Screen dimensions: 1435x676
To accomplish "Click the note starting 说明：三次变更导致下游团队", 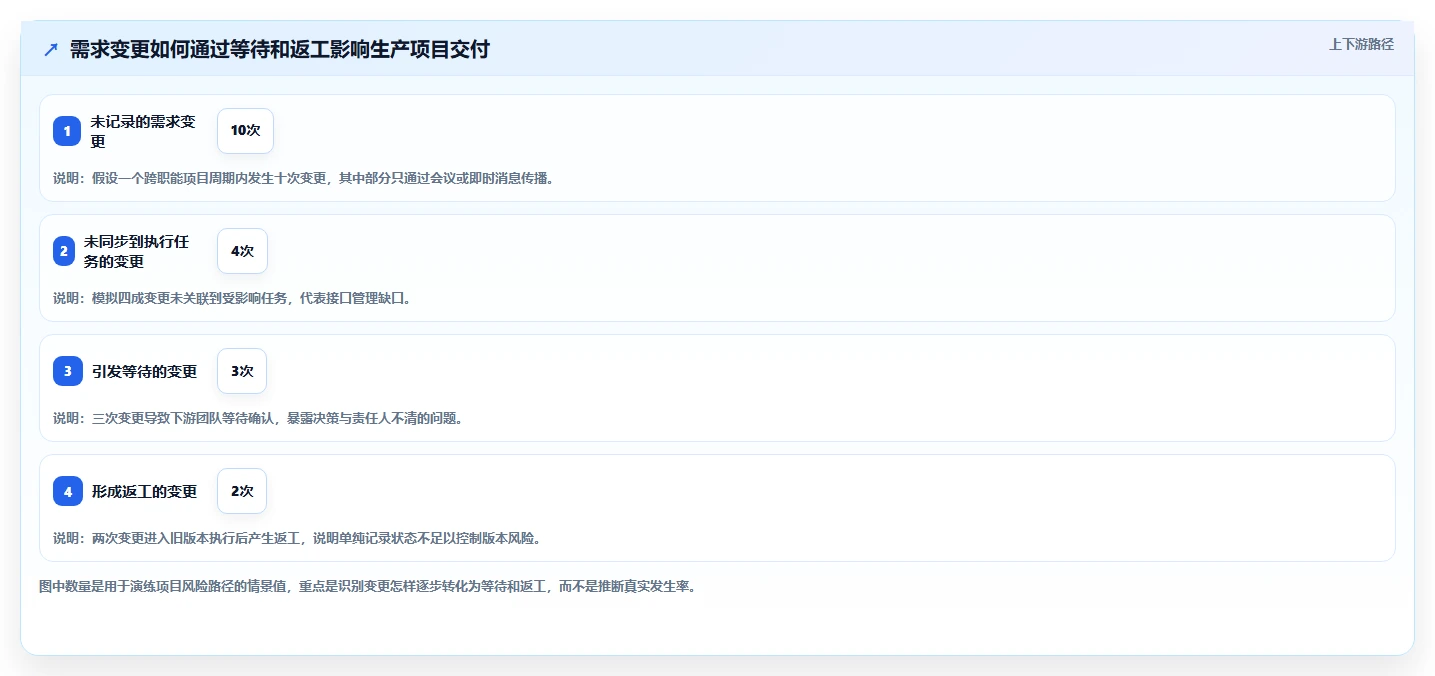I will pos(258,418).
